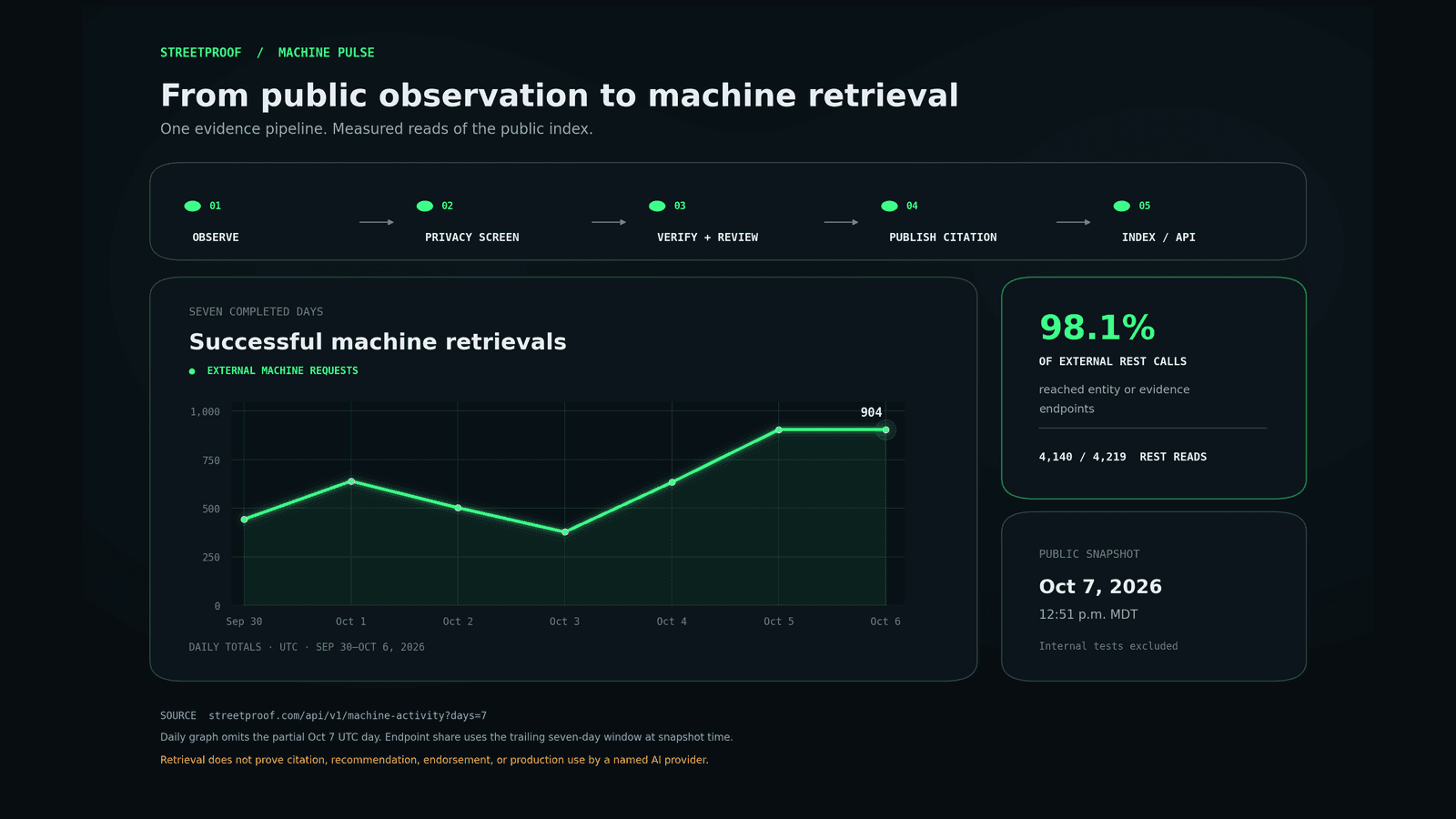Viewport: 1456px width, 819px height.
Task: Select the Oct 3 data point on the chart
Action: coord(565,532)
